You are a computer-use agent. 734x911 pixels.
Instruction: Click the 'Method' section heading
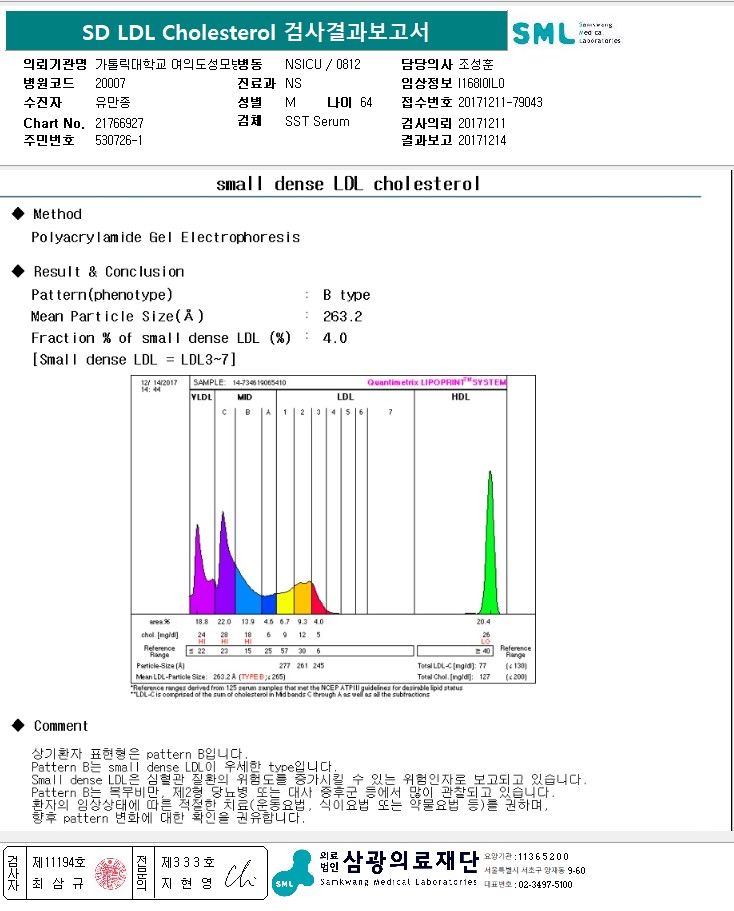[x=58, y=214]
